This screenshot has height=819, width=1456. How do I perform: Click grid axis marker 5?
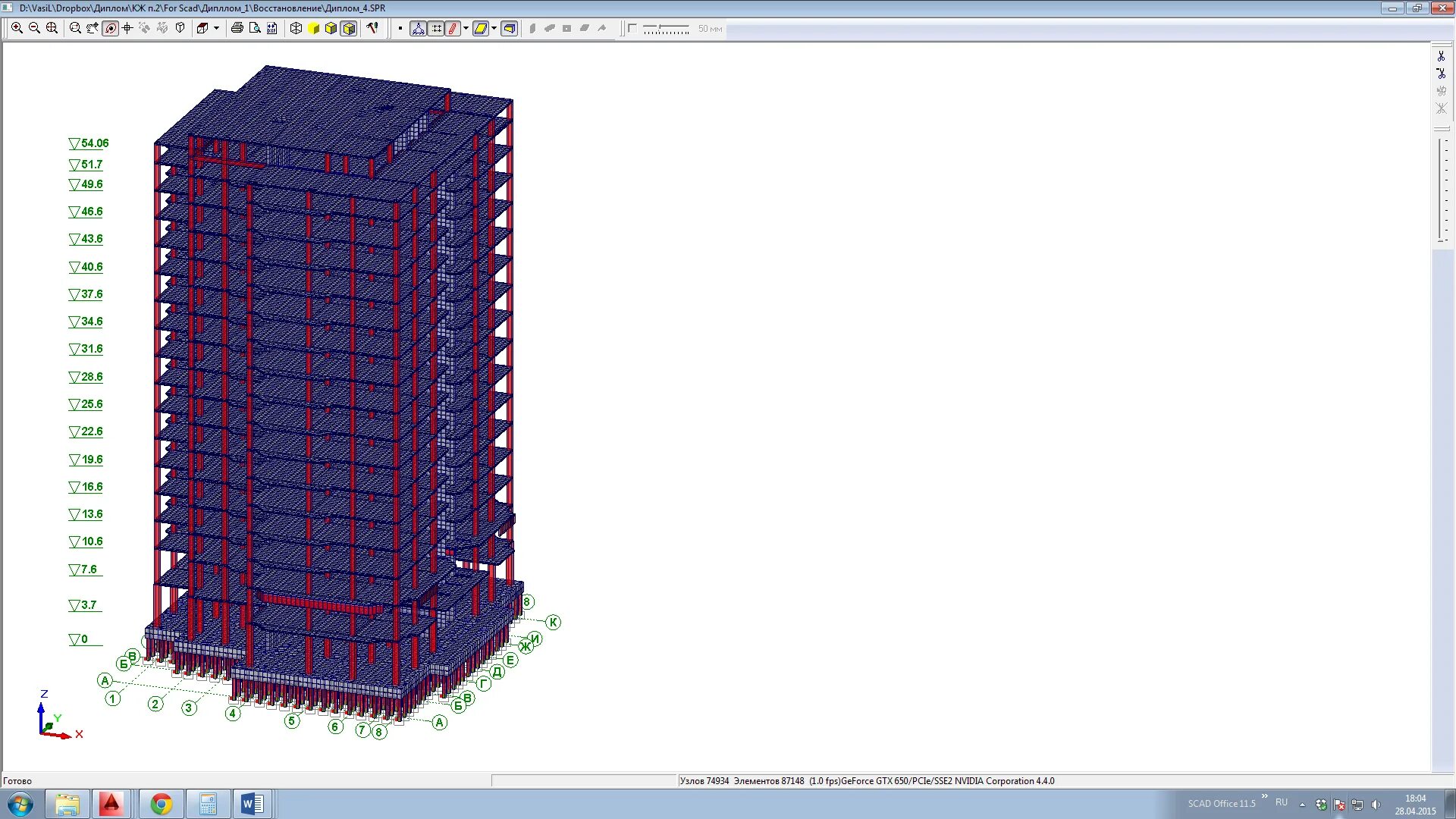point(292,721)
